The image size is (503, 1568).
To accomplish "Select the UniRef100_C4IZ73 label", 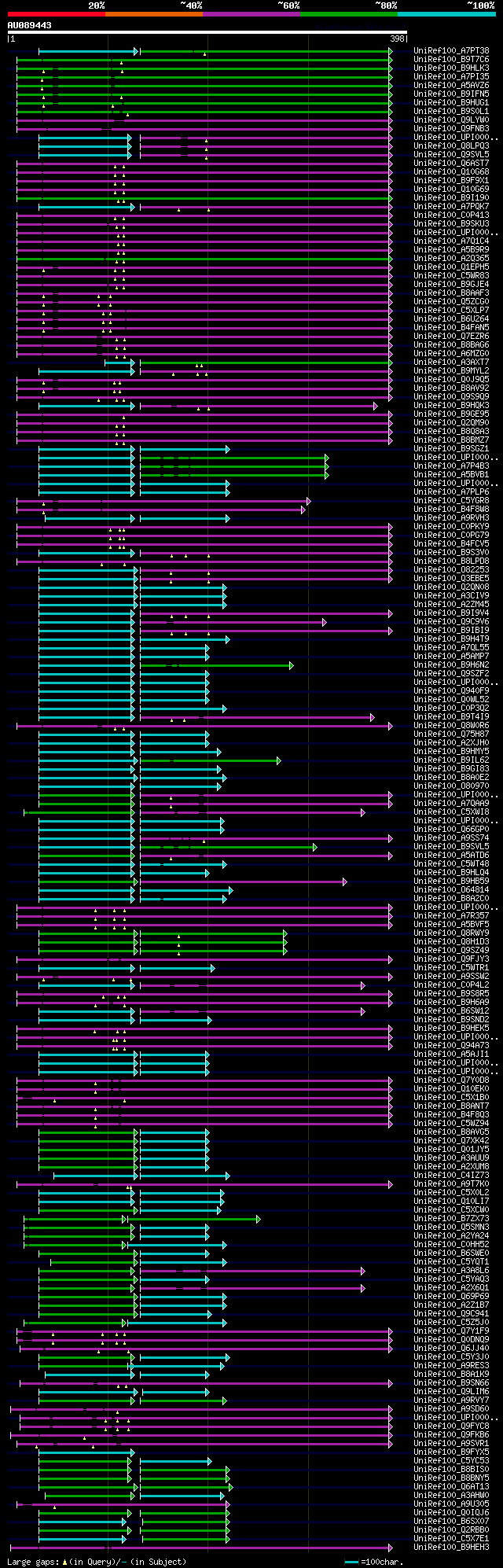I will coord(451,1175).
